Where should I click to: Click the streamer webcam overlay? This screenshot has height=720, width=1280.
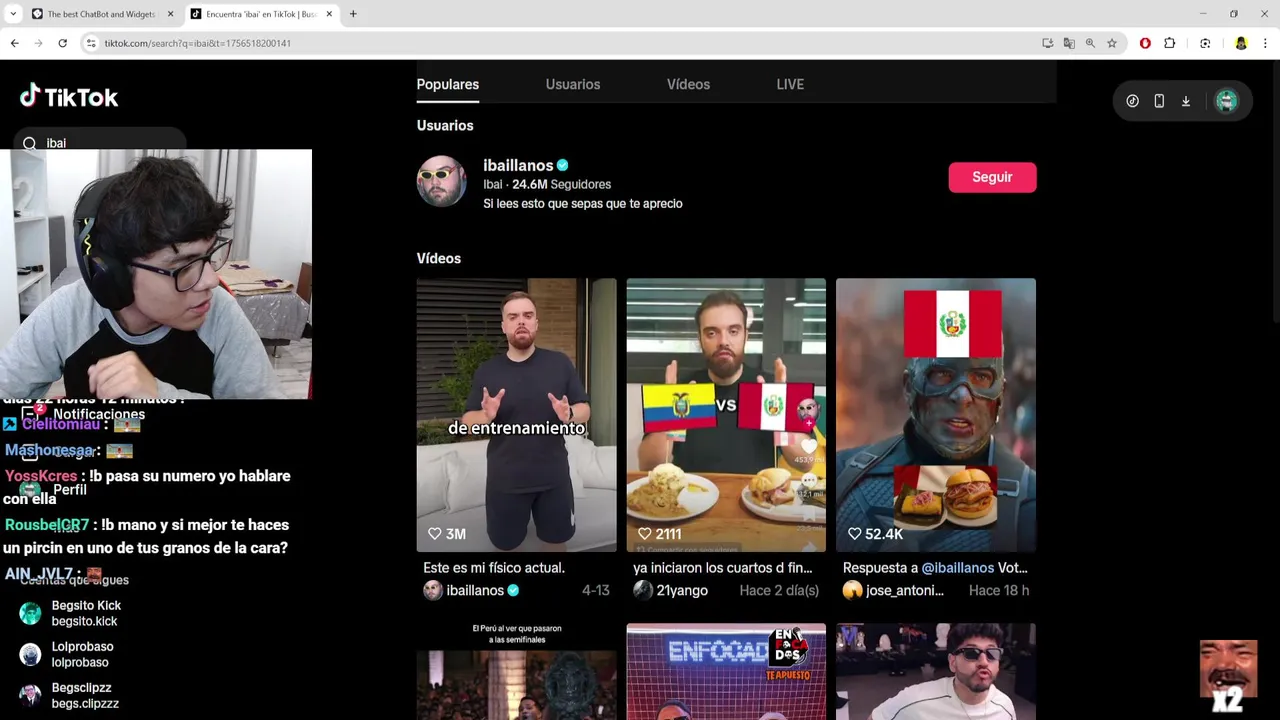coord(157,274)
